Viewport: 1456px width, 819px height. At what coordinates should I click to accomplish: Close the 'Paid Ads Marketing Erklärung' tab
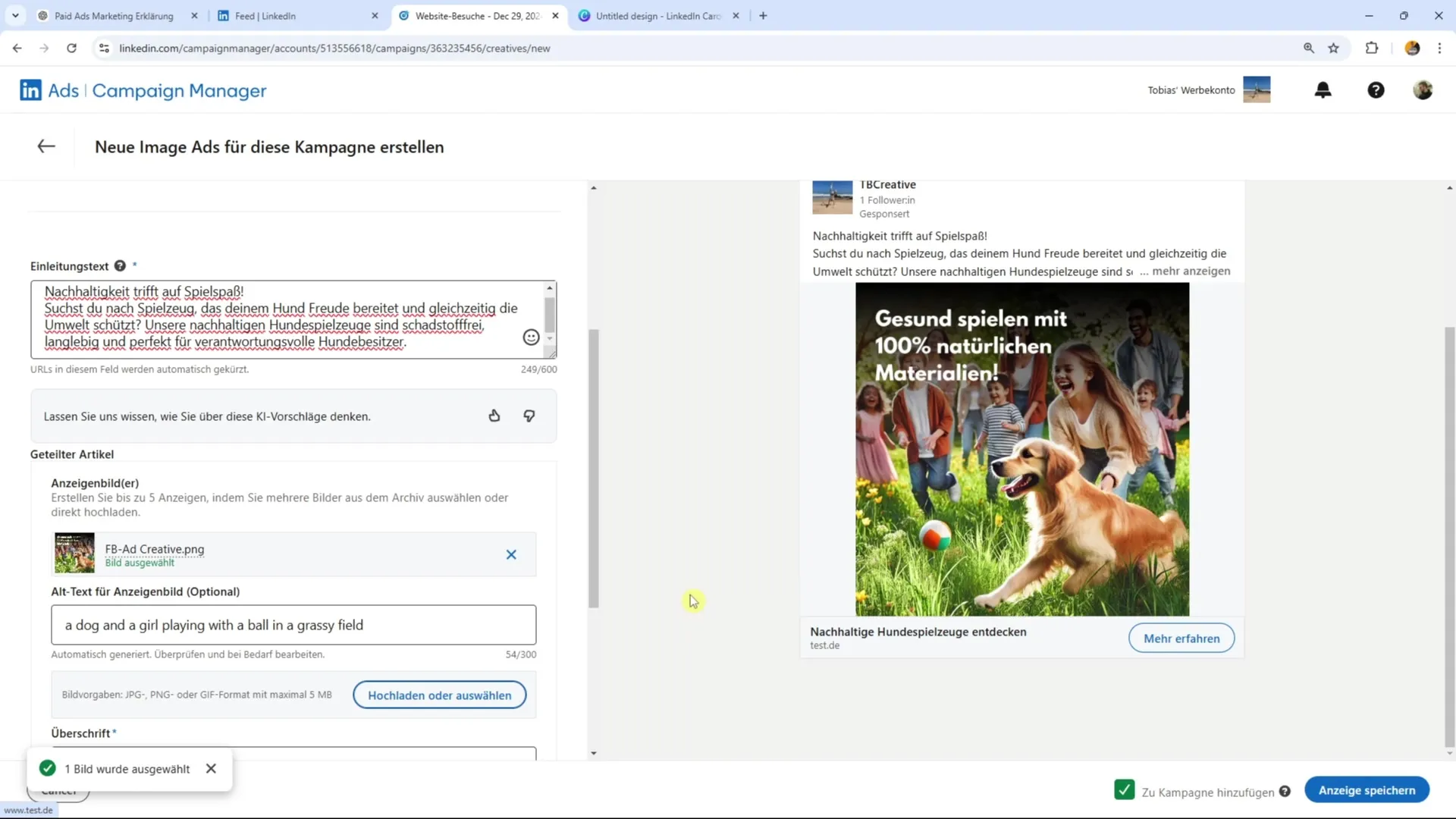point(194,16)
